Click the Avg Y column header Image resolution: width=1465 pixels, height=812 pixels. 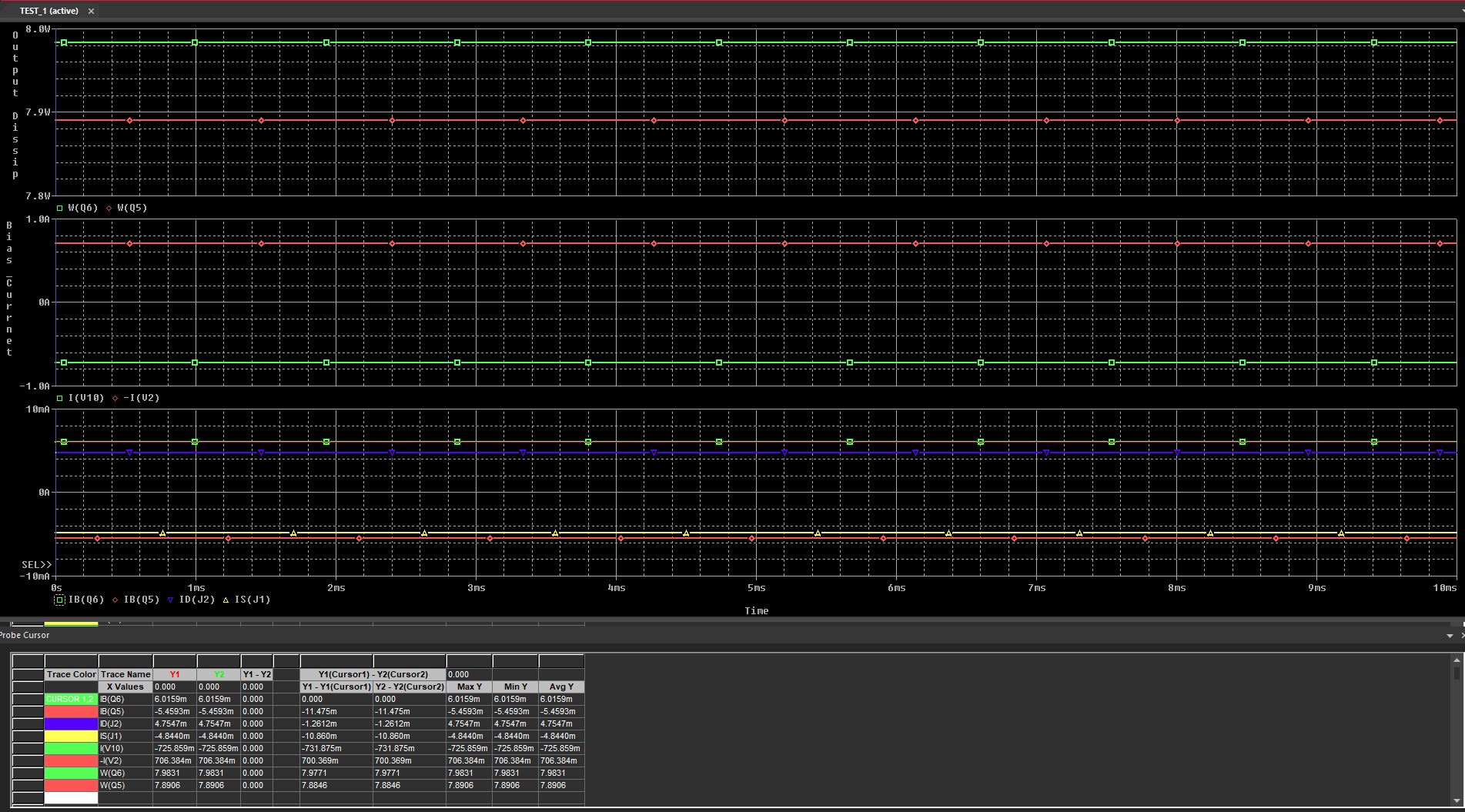pos(561,687)
